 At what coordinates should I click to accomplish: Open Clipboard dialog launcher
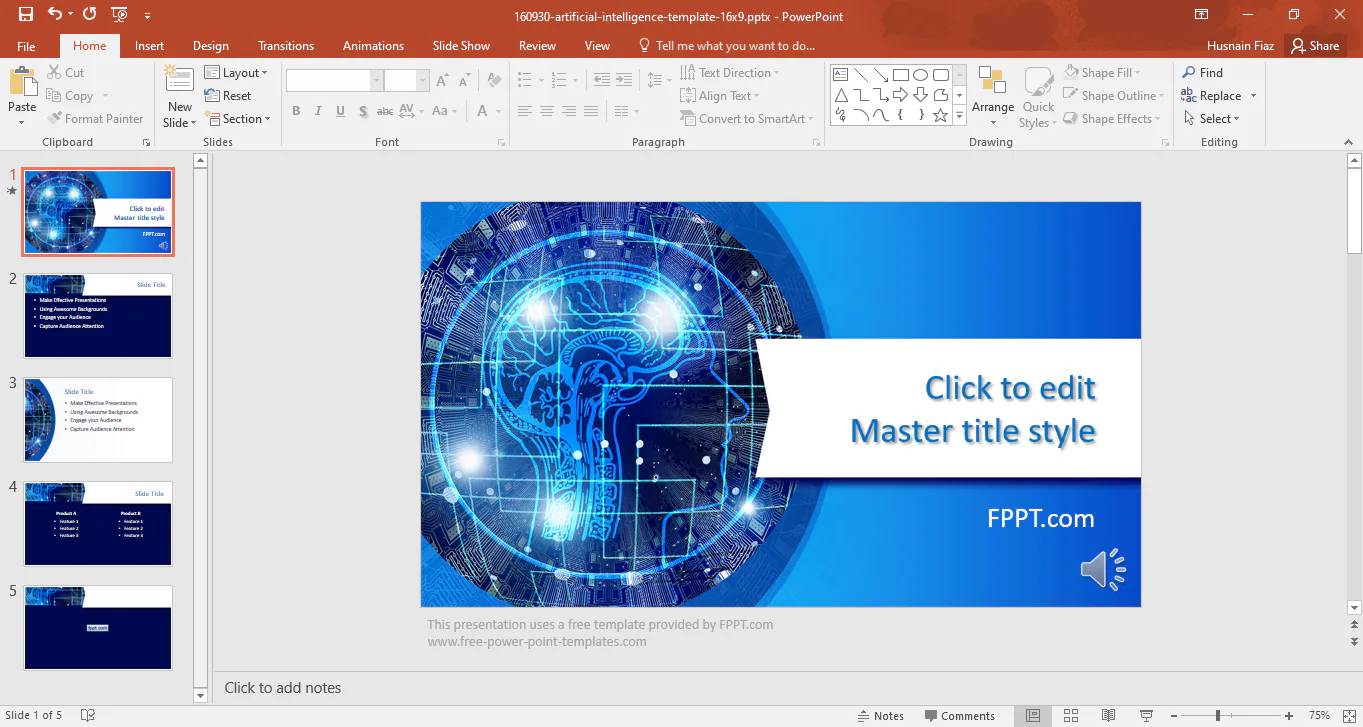tap(146, 143)
